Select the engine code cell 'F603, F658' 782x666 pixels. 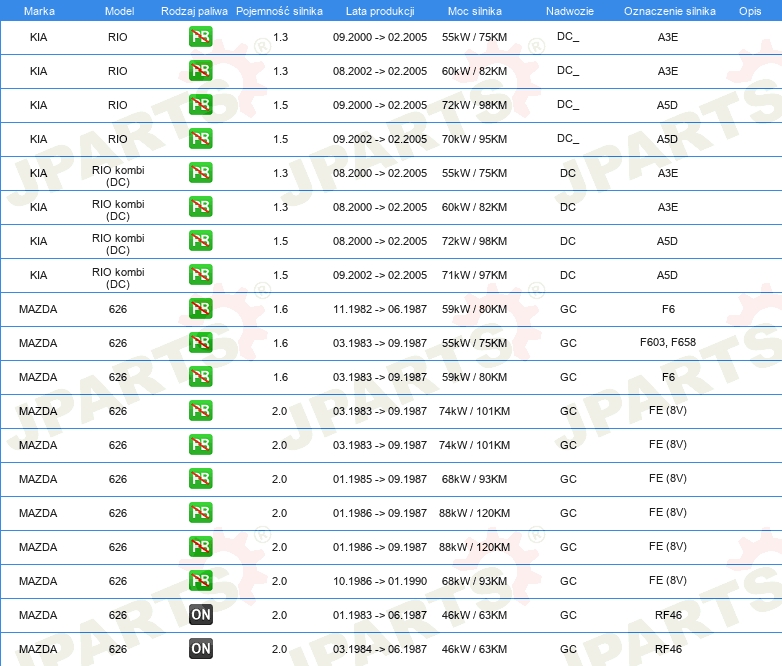tap(668, 342)
